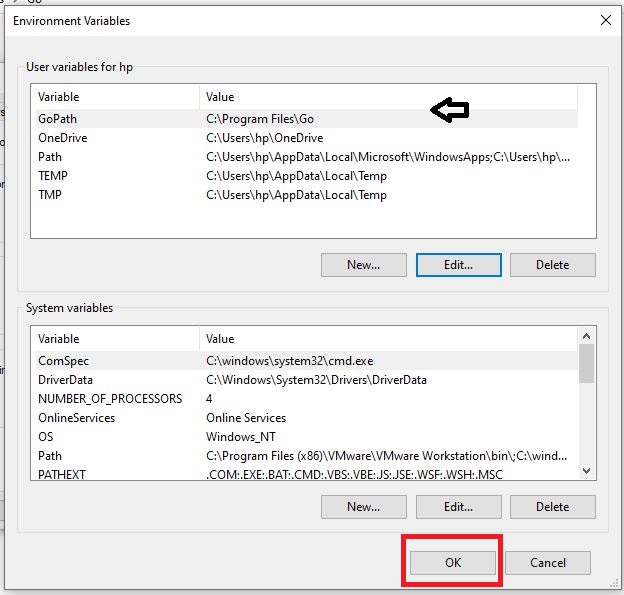Create a new user variable for hp
This screenshot has width=624, height=595.
[364, 265]
